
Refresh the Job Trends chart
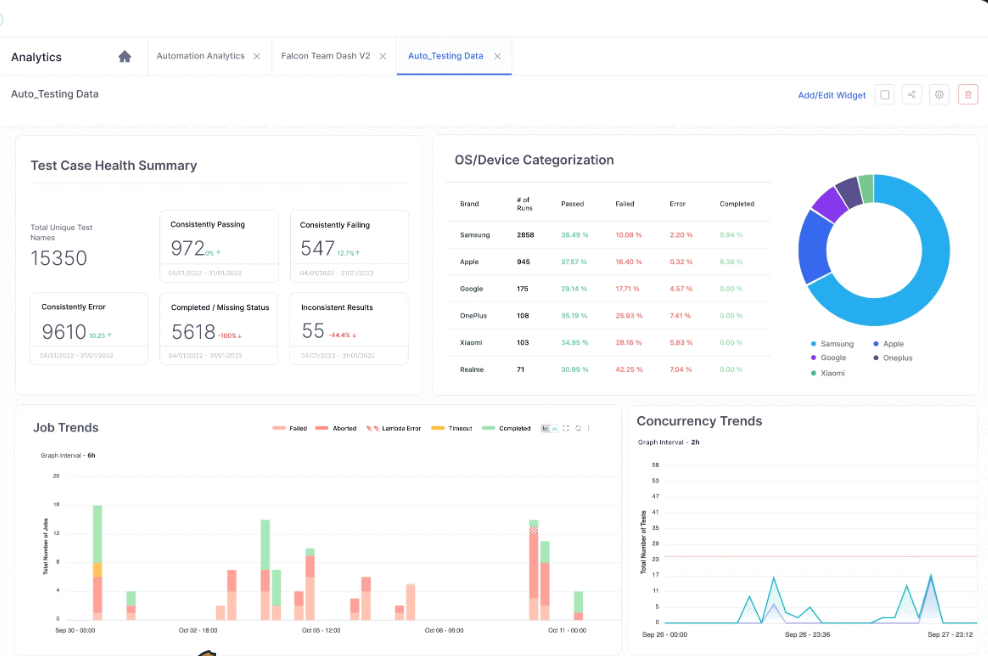pyautogui.click(x=578, y=427)
